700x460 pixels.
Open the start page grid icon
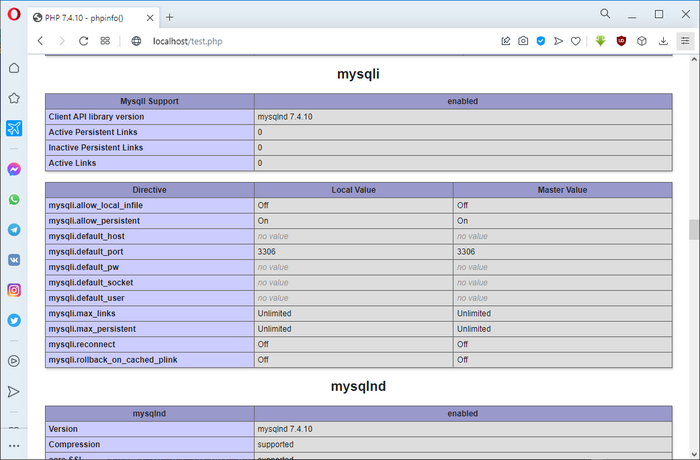105,41
